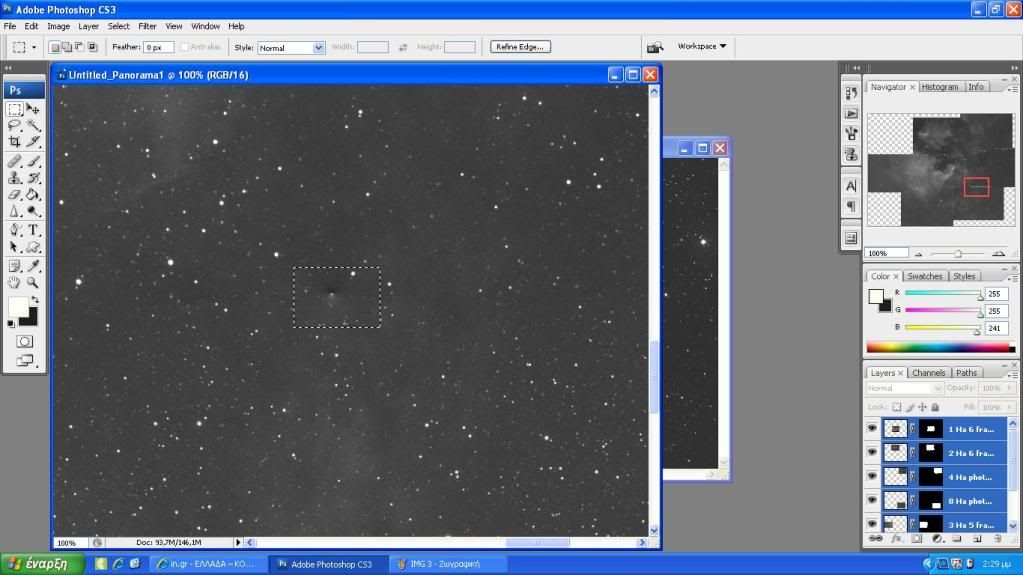Open the marquee tool preset picker
The width and height of the screenshot is (1023, 575).
(22, 47)
